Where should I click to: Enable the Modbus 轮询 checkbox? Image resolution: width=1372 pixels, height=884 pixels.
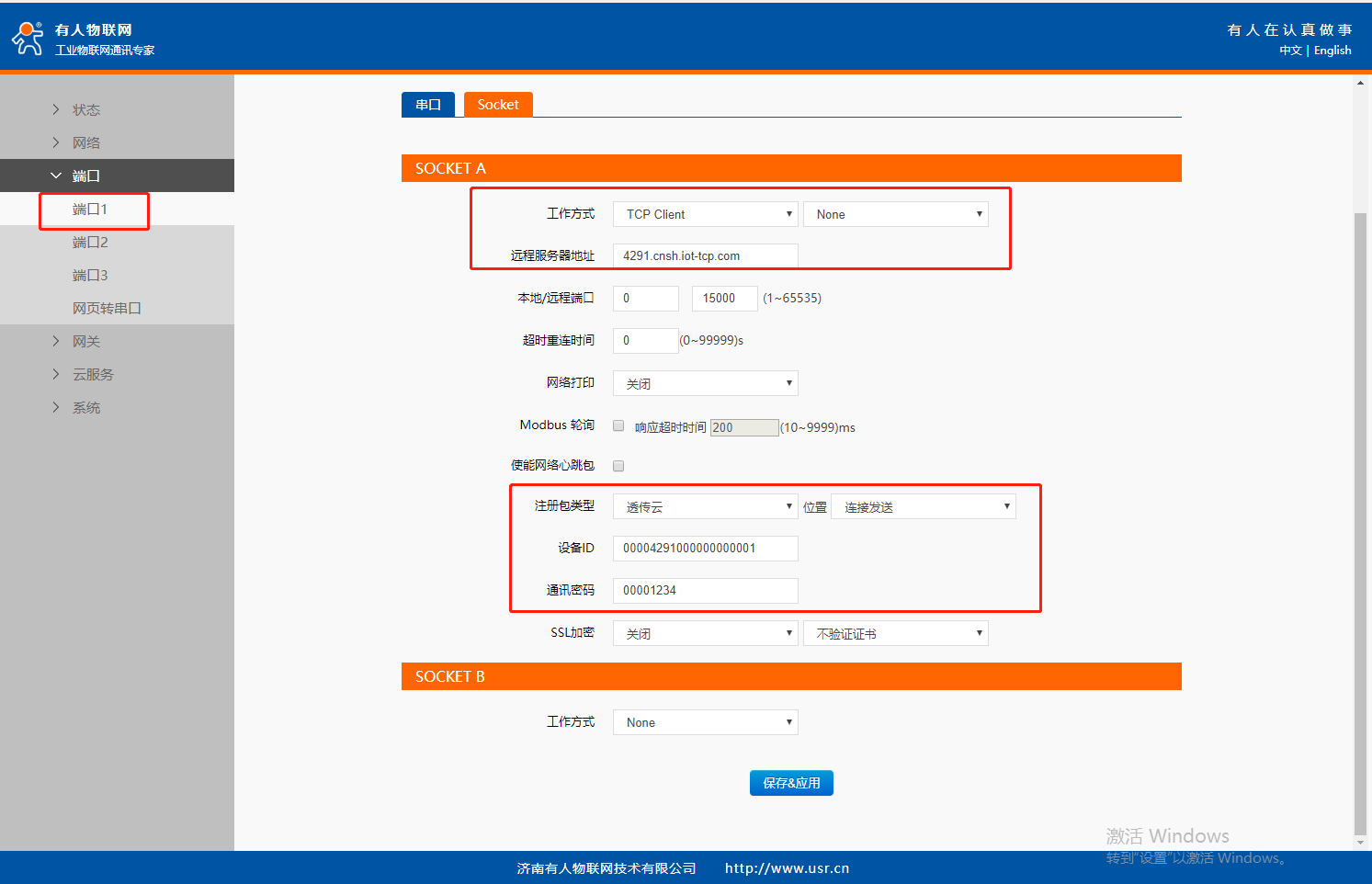(618, 425)
